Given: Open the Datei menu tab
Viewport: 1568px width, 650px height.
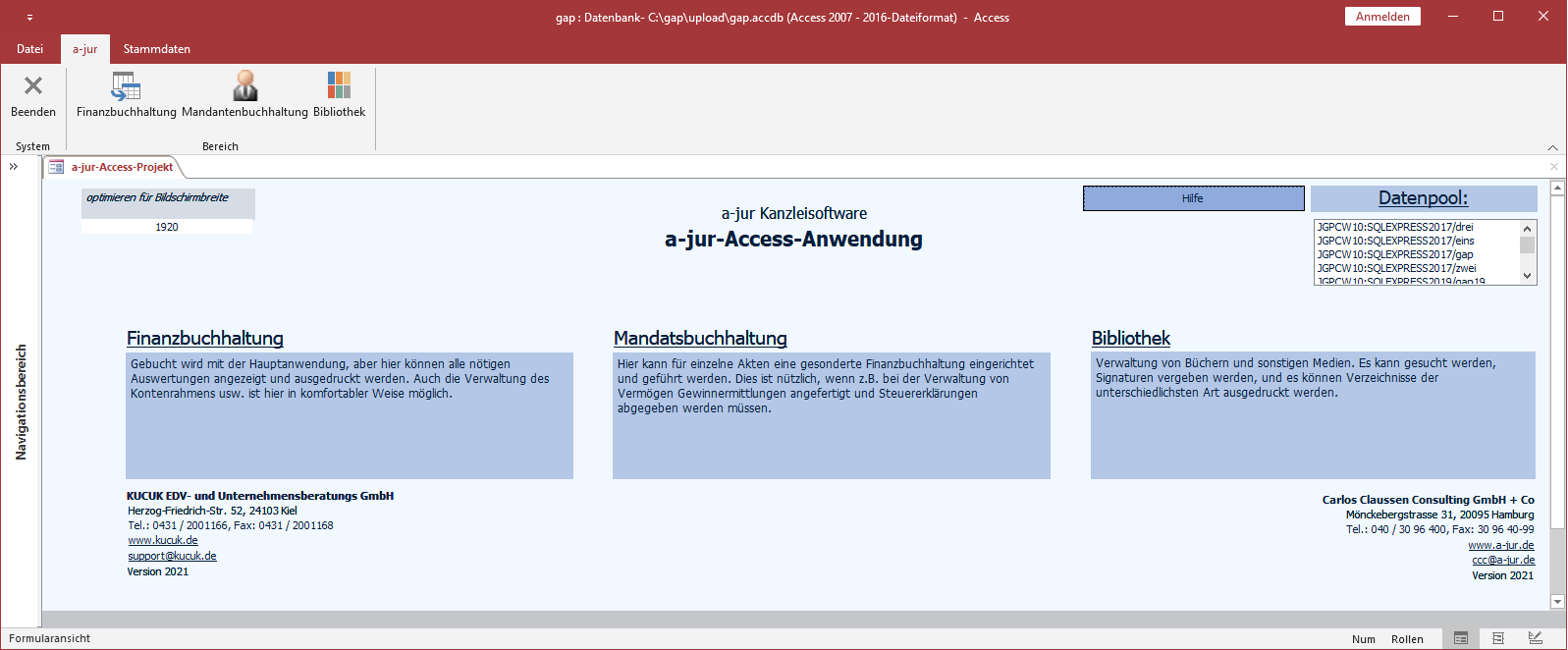Looking at the screenshot, I should (29, 49).
